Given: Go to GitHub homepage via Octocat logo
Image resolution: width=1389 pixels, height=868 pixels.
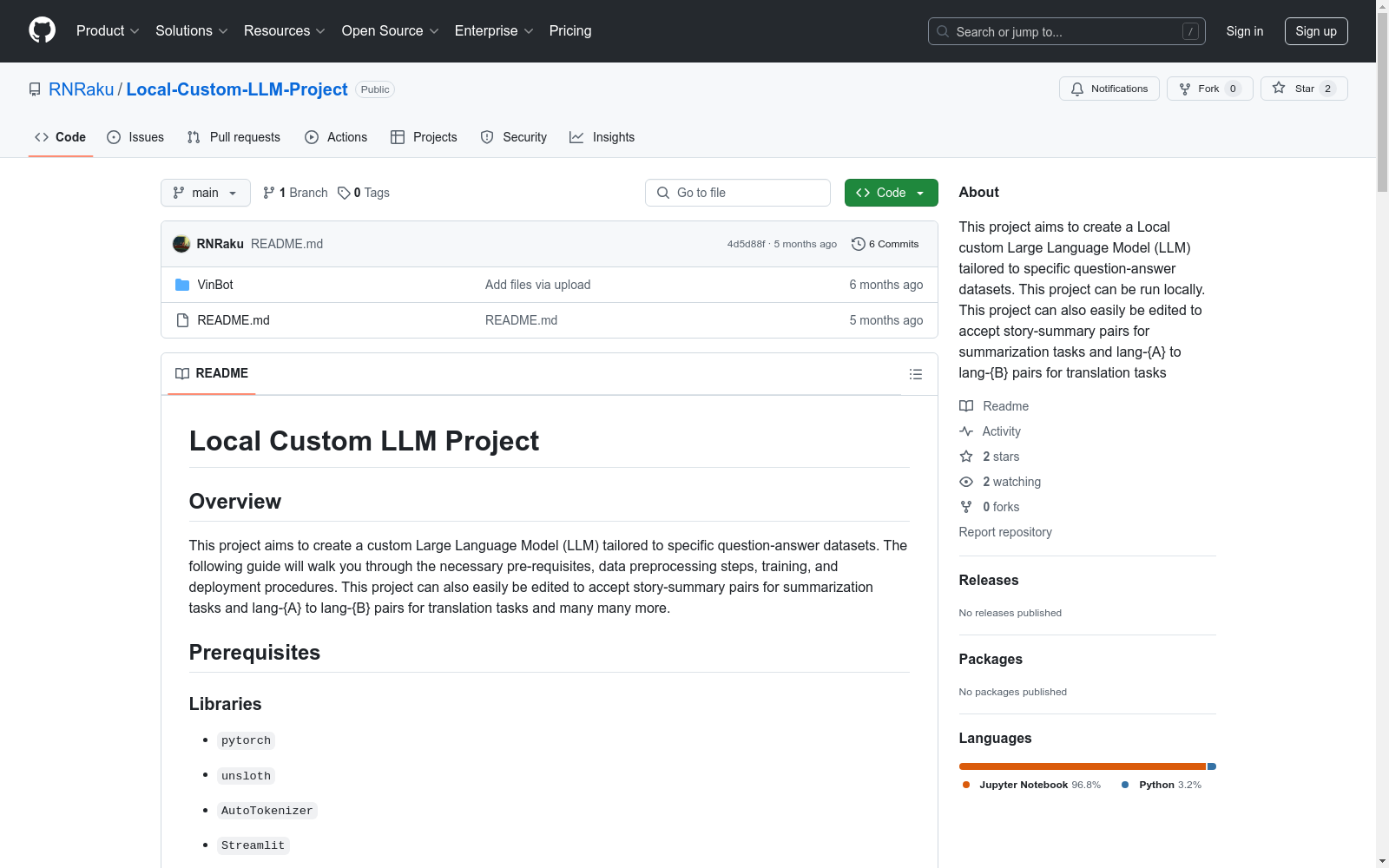Looking at the screenshot, I should pyautogui.click(x=42, y=30).
